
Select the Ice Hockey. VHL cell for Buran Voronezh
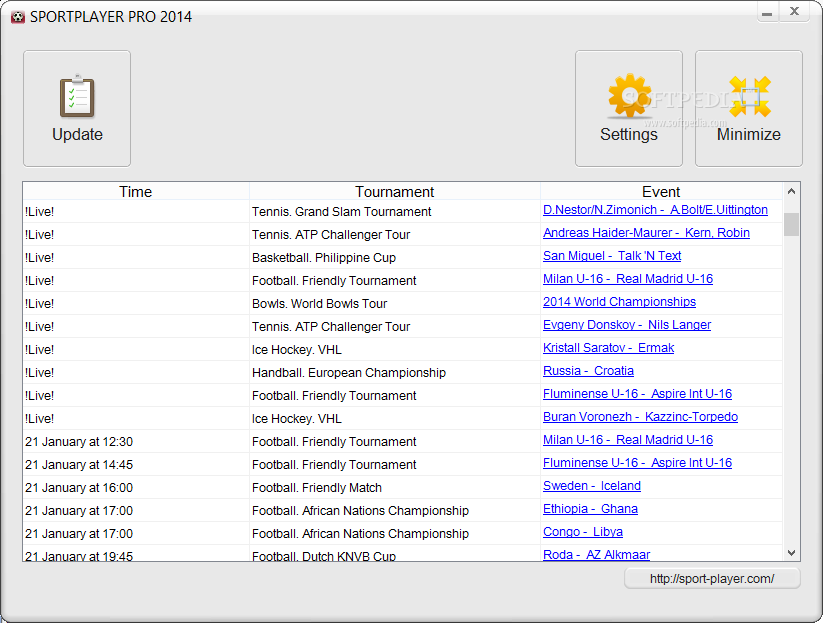[x=395, y=419]
